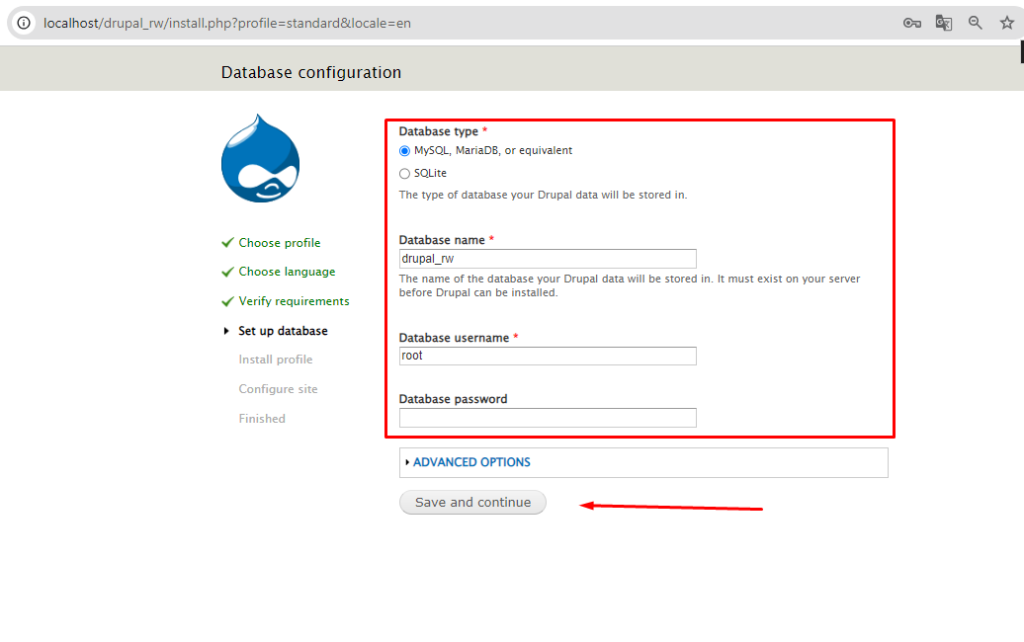Click the checkmark next to Verify requirements
The width and height of the screenshot is (1024, 642).
click(227, 301)
